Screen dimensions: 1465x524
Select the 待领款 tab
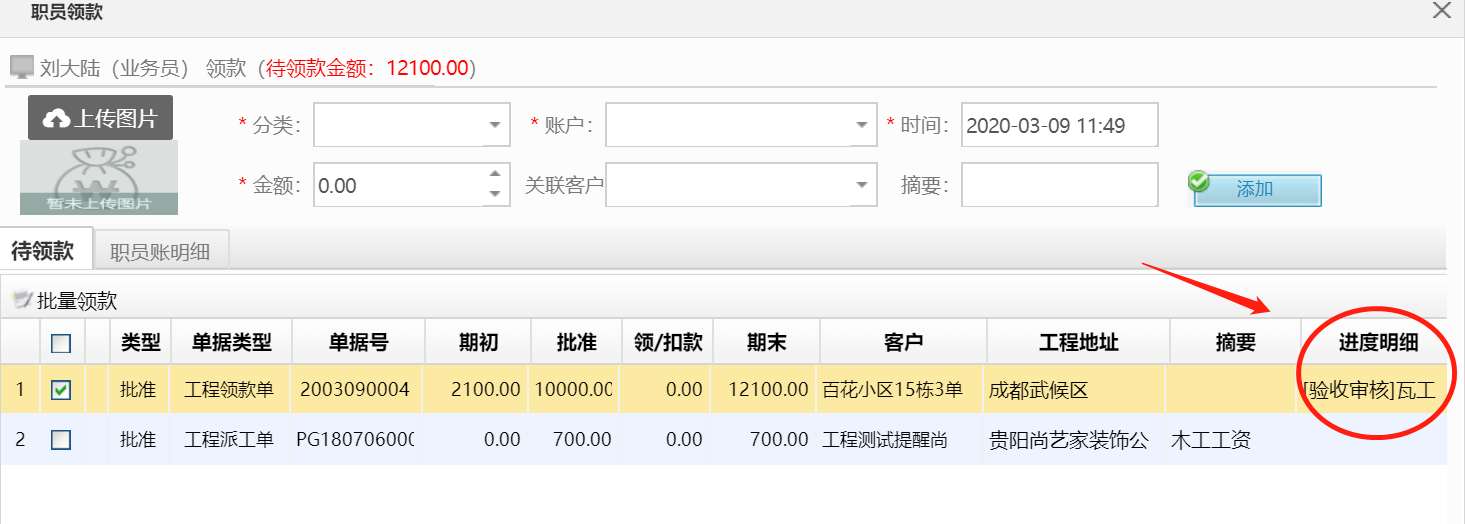coord(43,250)
